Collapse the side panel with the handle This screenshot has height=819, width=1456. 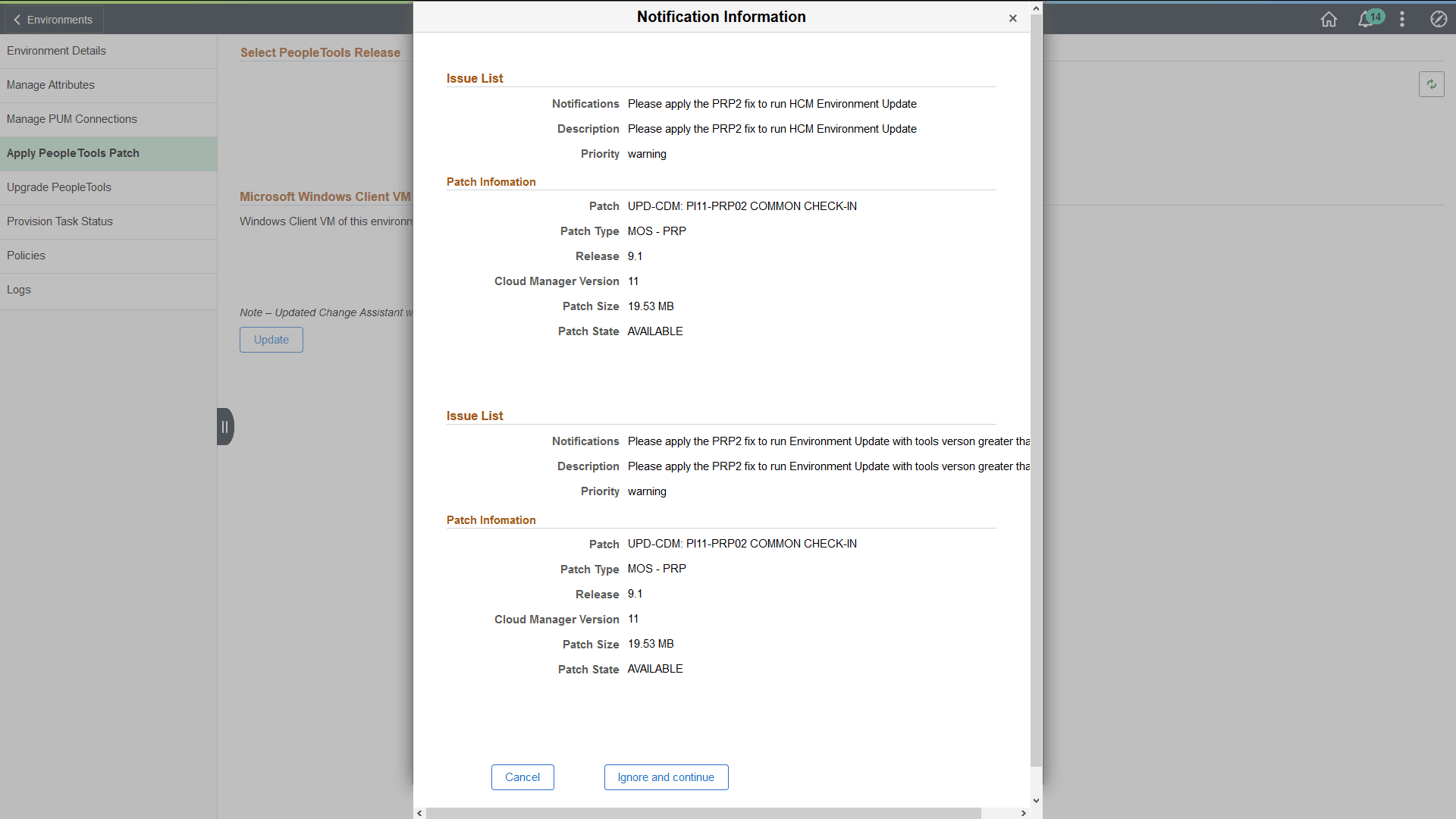click(224, 426)
